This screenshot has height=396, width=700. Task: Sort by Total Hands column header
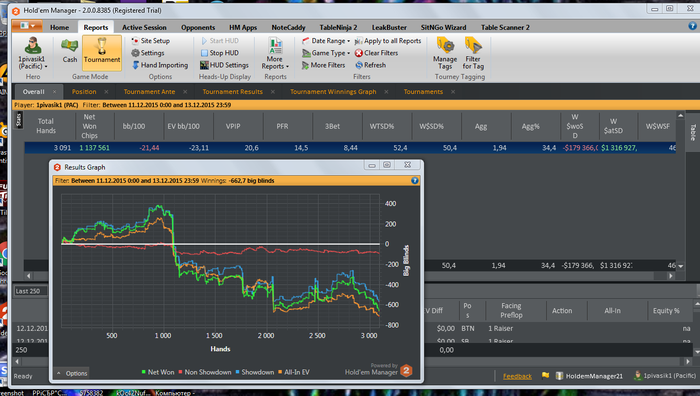pyautogui.click(x=46, y=126)
